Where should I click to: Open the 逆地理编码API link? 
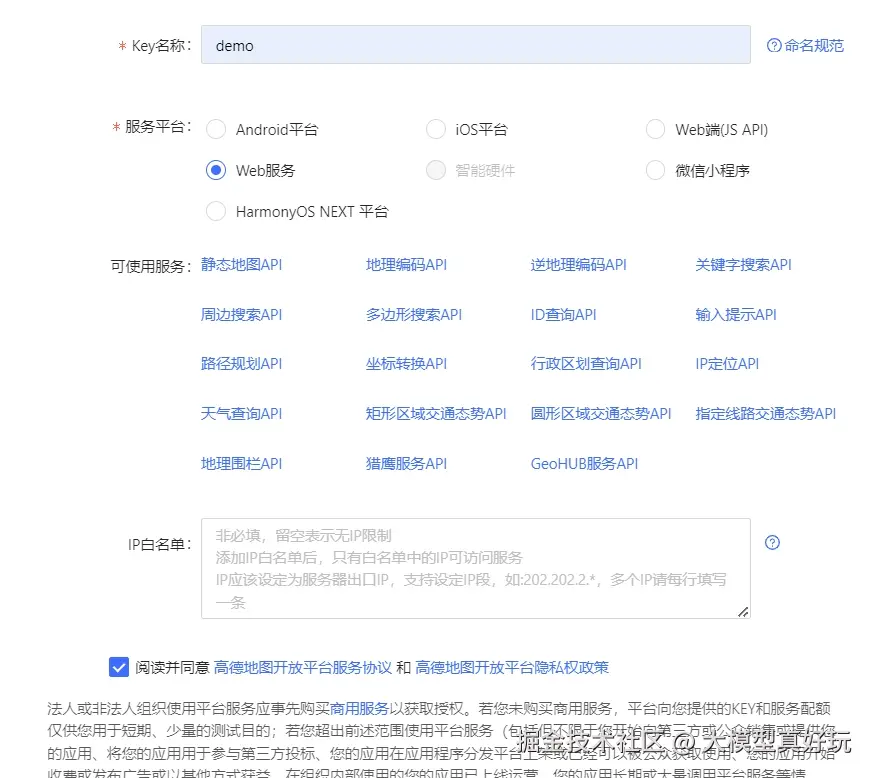579,265
